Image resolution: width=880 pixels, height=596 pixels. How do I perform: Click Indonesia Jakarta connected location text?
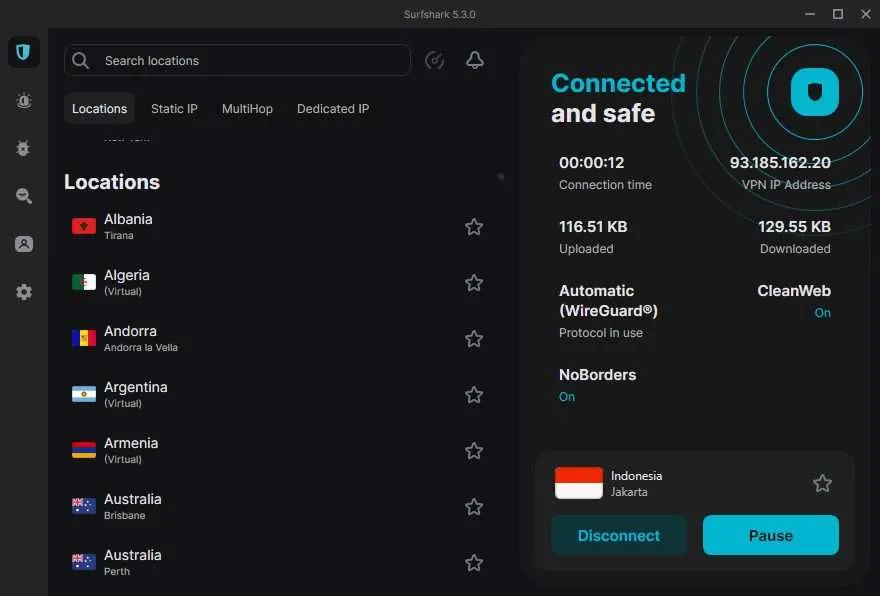click(x=636, y=484)
